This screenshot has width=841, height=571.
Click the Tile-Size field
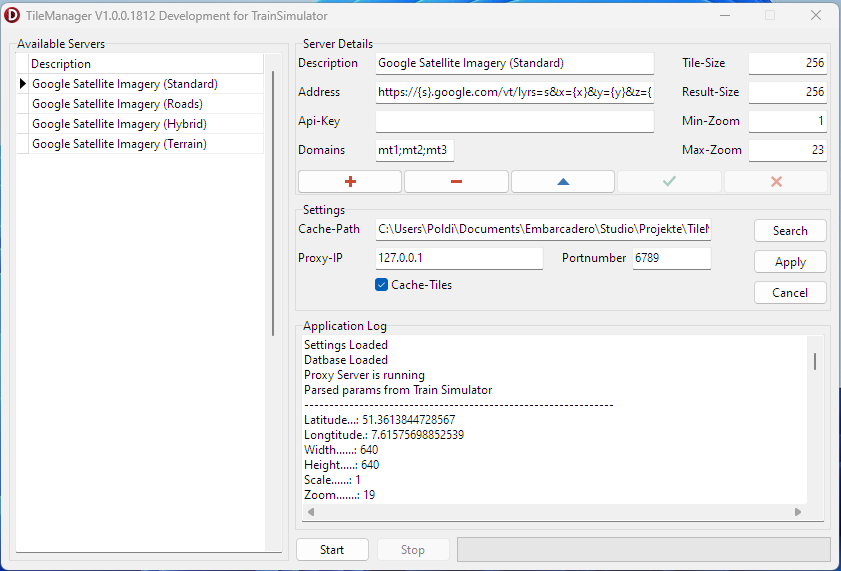pos(787,63)
